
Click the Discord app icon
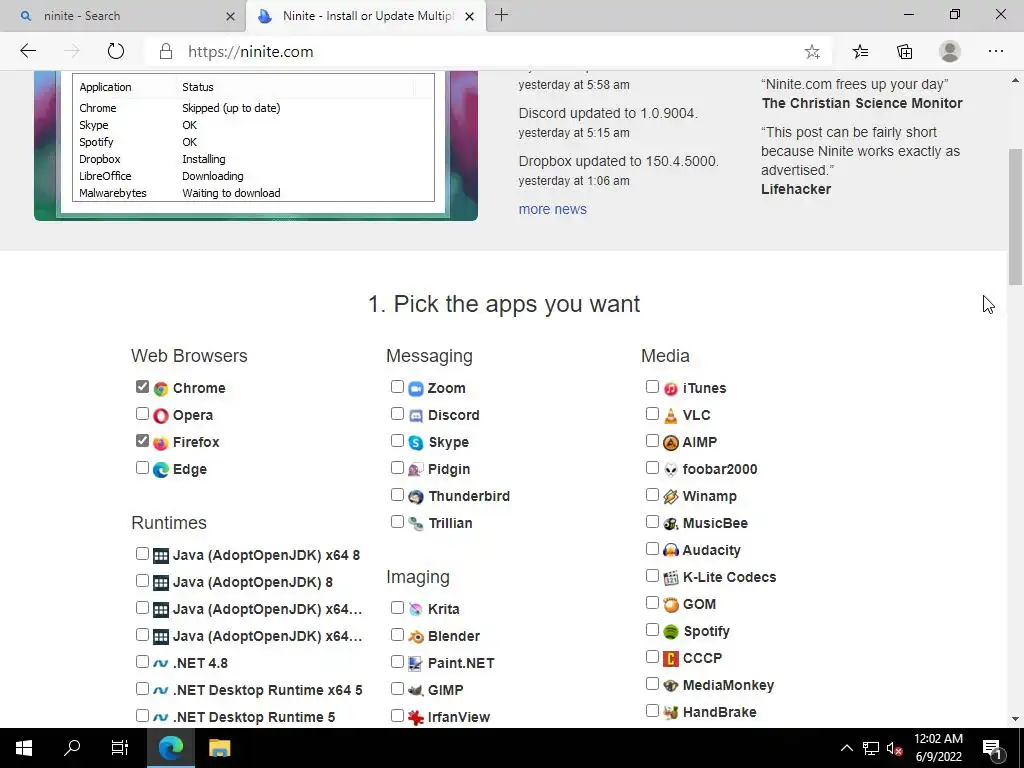pos(416,415)
